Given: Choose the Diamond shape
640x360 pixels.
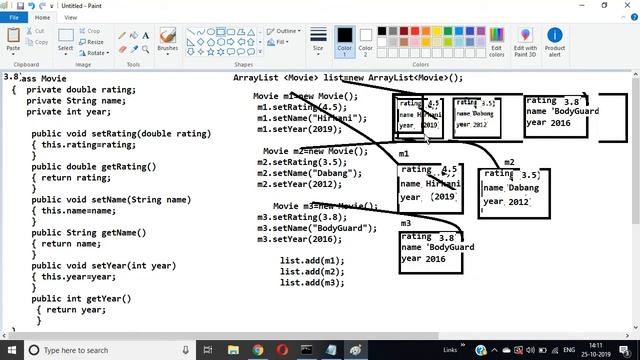Looking at the screenshot, I should 200,42.
